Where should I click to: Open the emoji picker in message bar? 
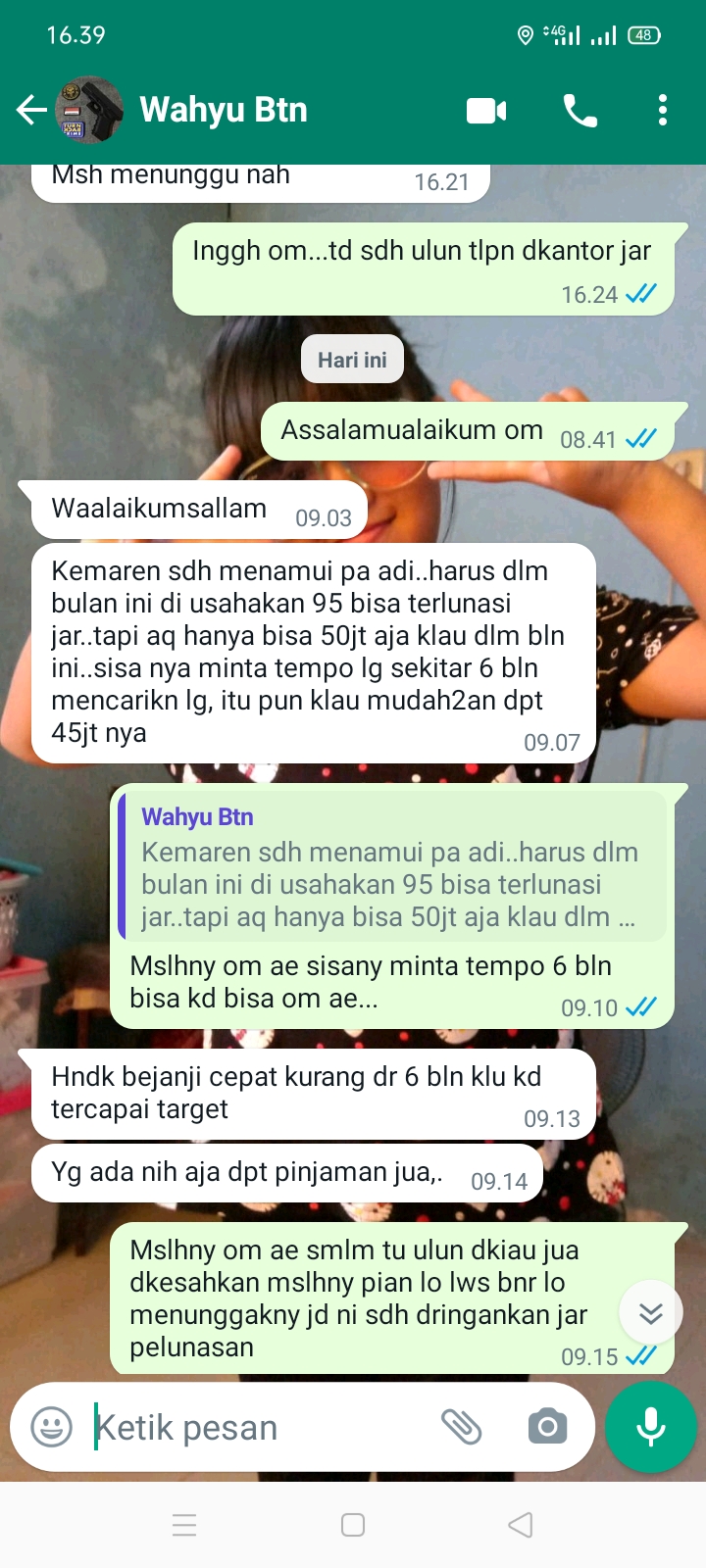coord(51,1427)
